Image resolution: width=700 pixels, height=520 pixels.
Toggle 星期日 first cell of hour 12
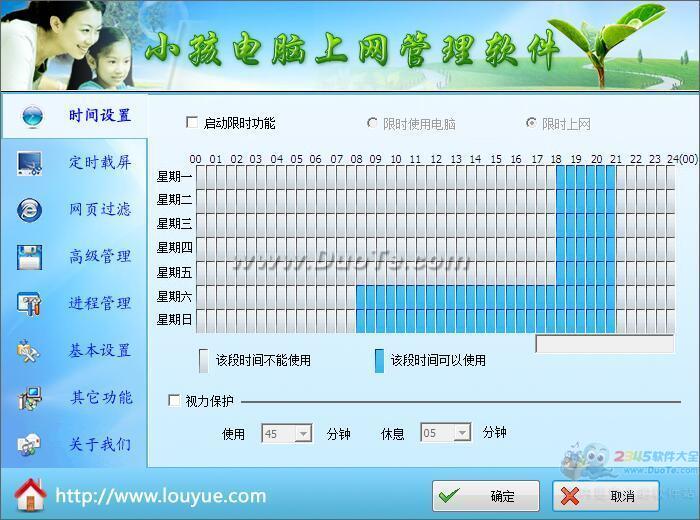click(x=441, y=321)
